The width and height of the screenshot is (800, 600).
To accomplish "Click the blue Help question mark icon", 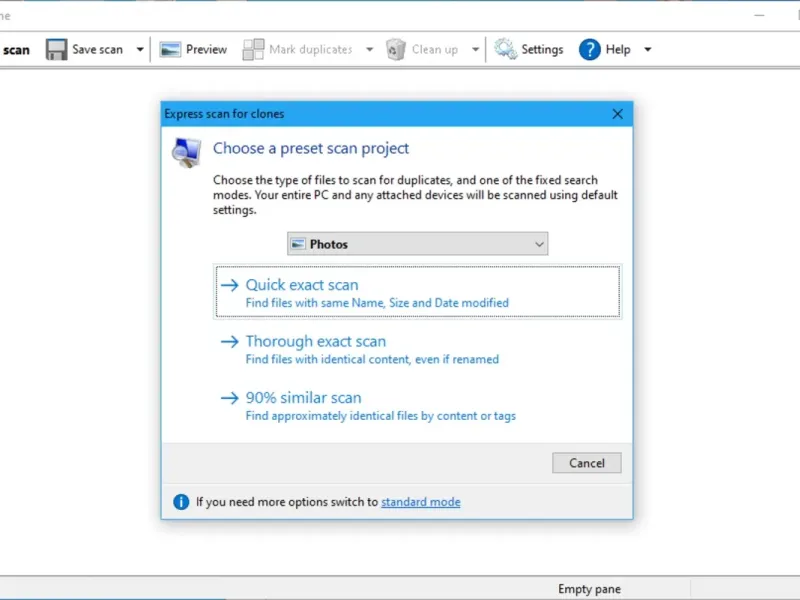I will pos(589,49).
